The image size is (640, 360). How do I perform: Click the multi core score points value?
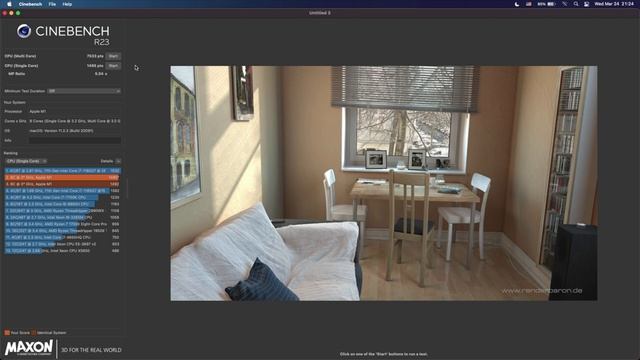tap(95, 56)
